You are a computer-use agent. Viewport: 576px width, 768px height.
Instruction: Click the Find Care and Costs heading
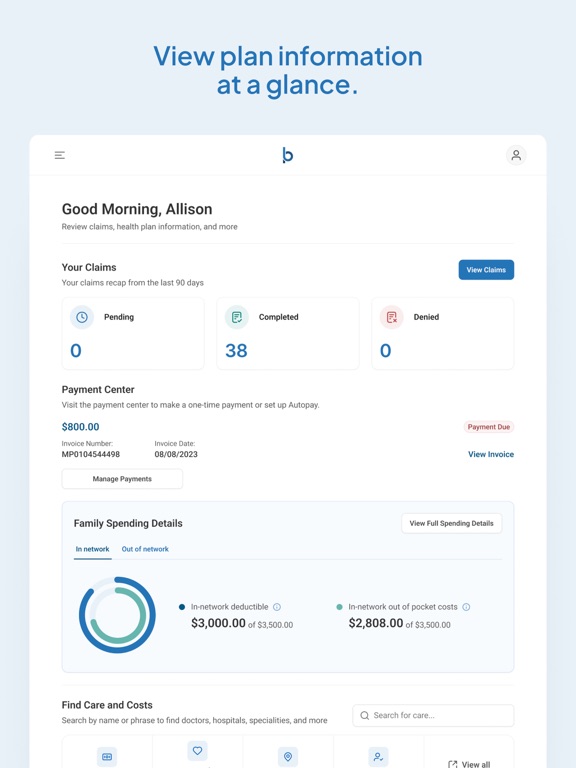pyautogui.click(x=107, y=705)
